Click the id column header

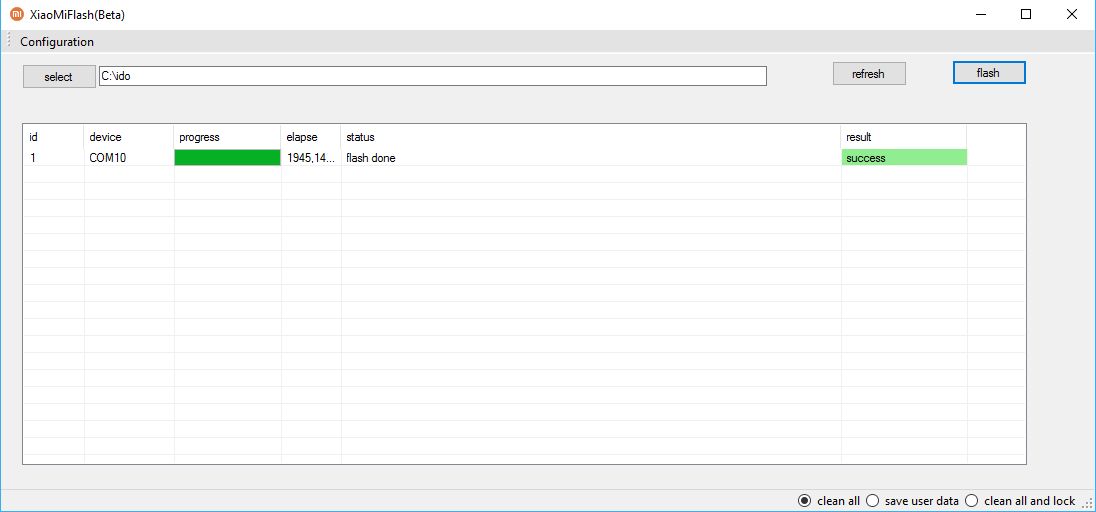[x=54, y=137]
